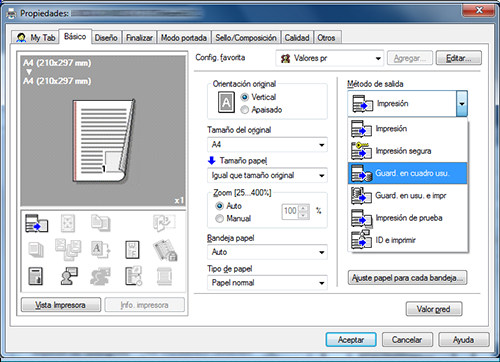Select the Vertical orientation radio button
The height and width of the screenshot is (362, 500).
[245, 97]
